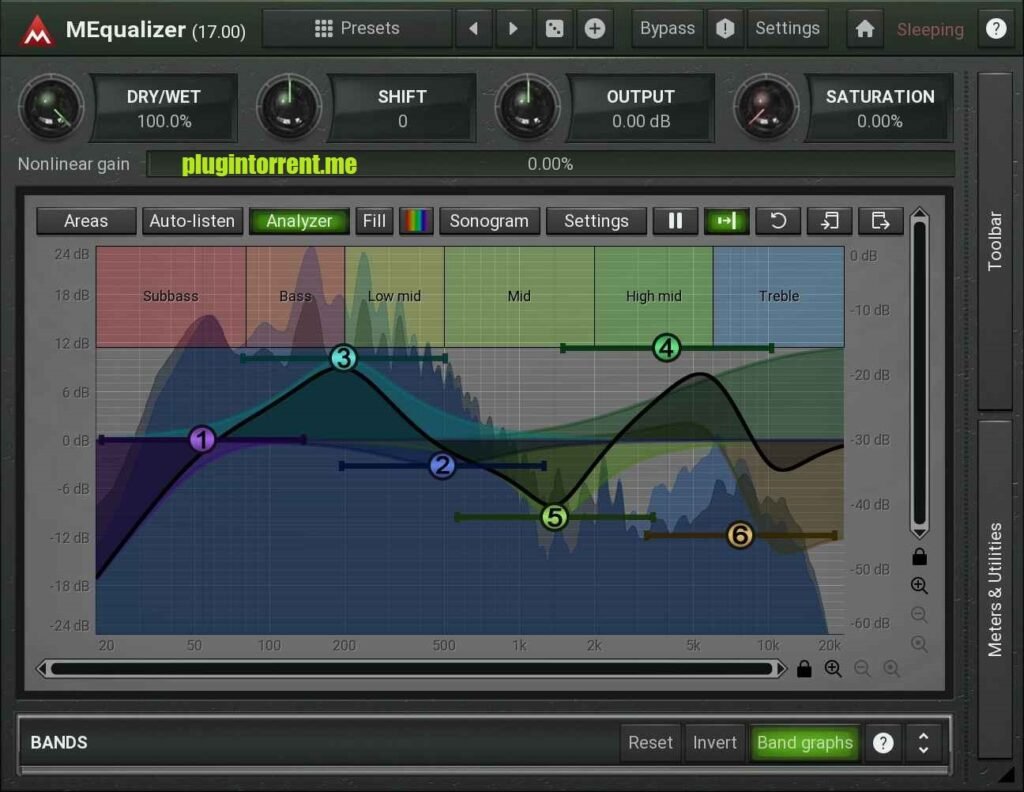Viewport: 1024px width, 792px height.
Task: Open help with top question mark
Action: coord(996,29)
